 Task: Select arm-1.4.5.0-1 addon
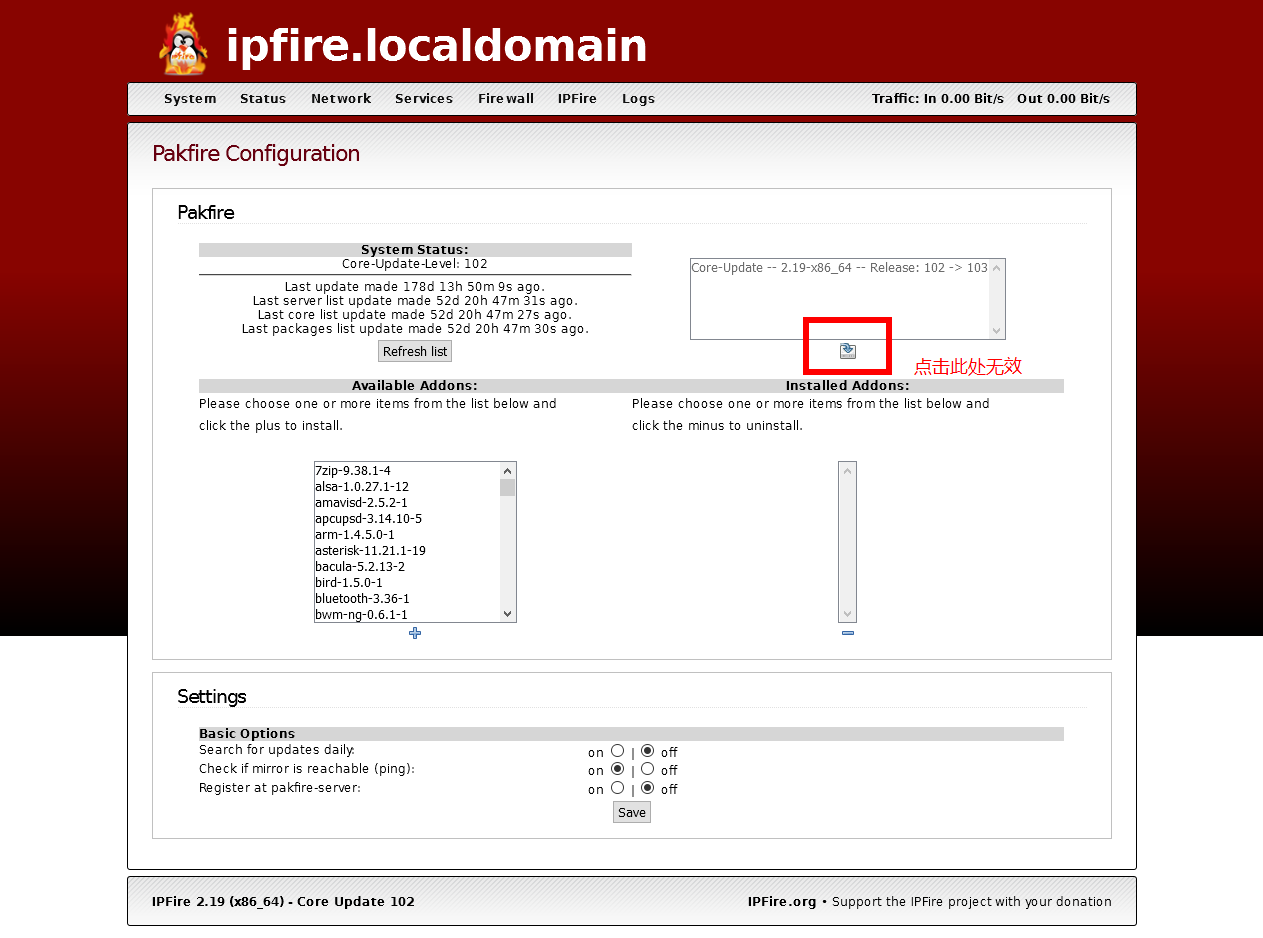(407, 534)
